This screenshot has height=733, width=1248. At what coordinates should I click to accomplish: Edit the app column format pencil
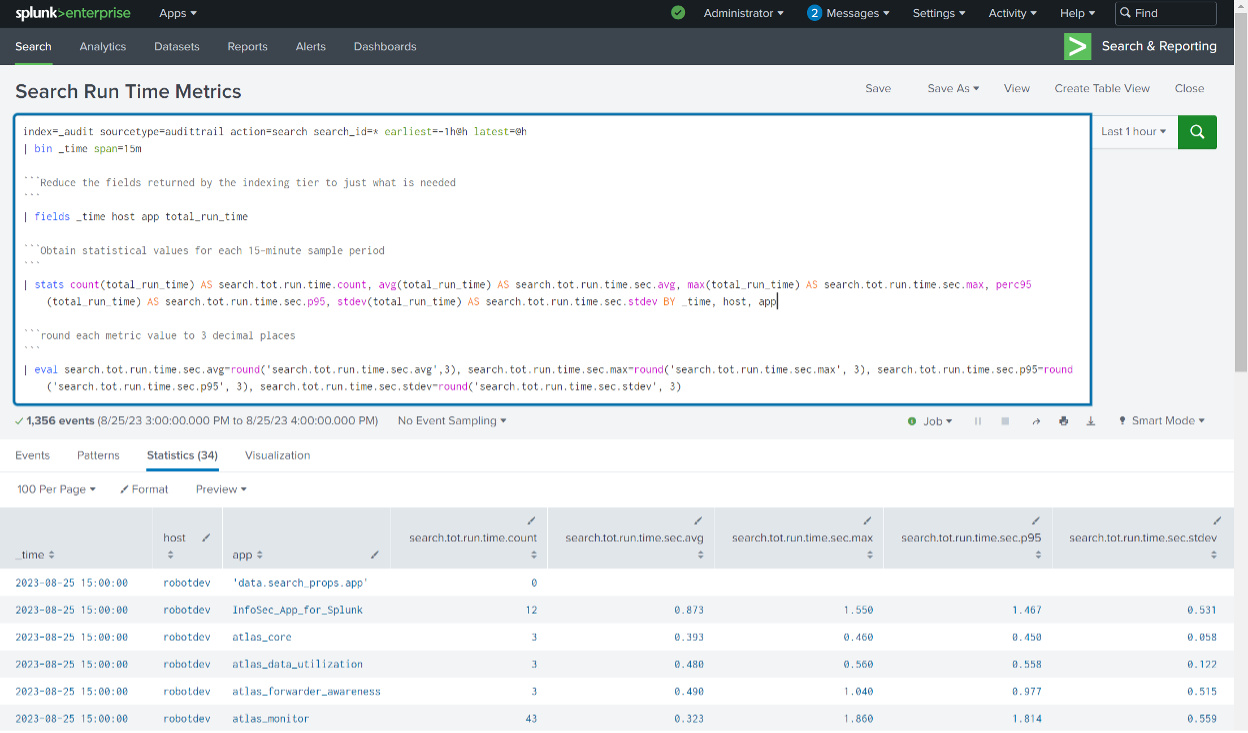[x=375, y=554]
